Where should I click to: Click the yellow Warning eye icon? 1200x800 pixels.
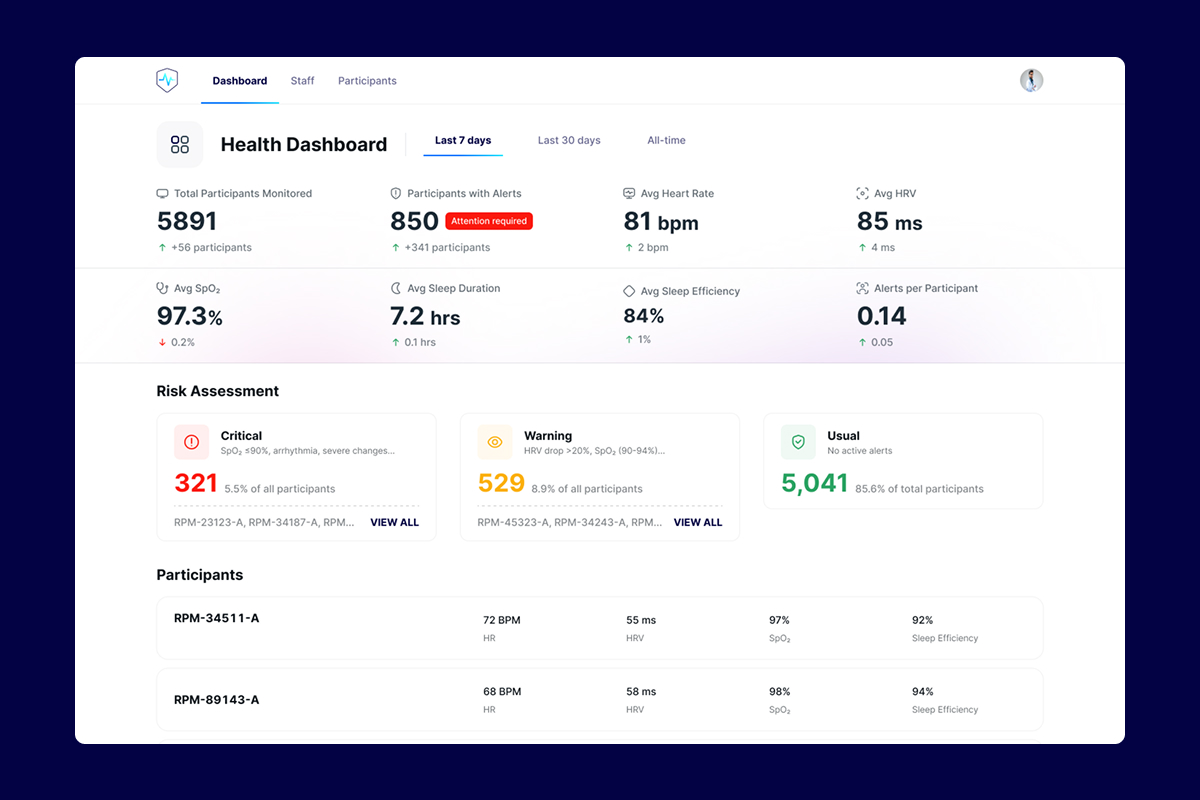pos(495,442)
